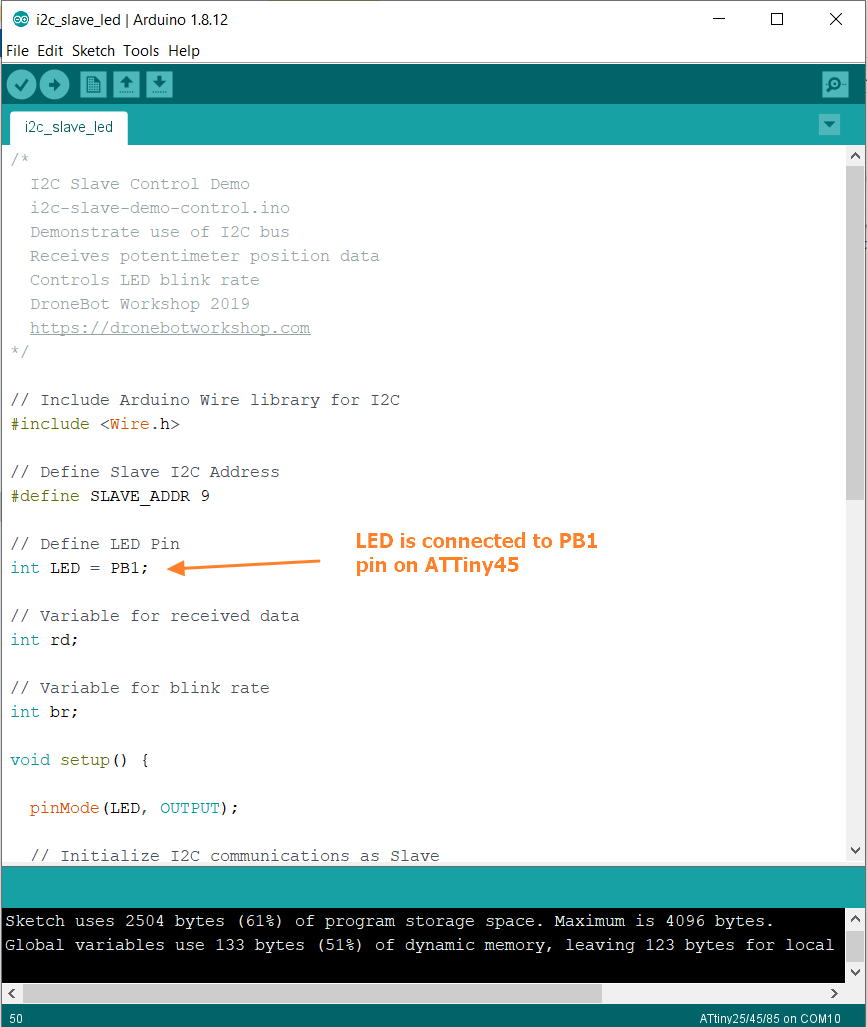The width and height of the screenshot is (867, 1027).
Task: Click the Verify checkmark button
Action: (x=22, y=84)
